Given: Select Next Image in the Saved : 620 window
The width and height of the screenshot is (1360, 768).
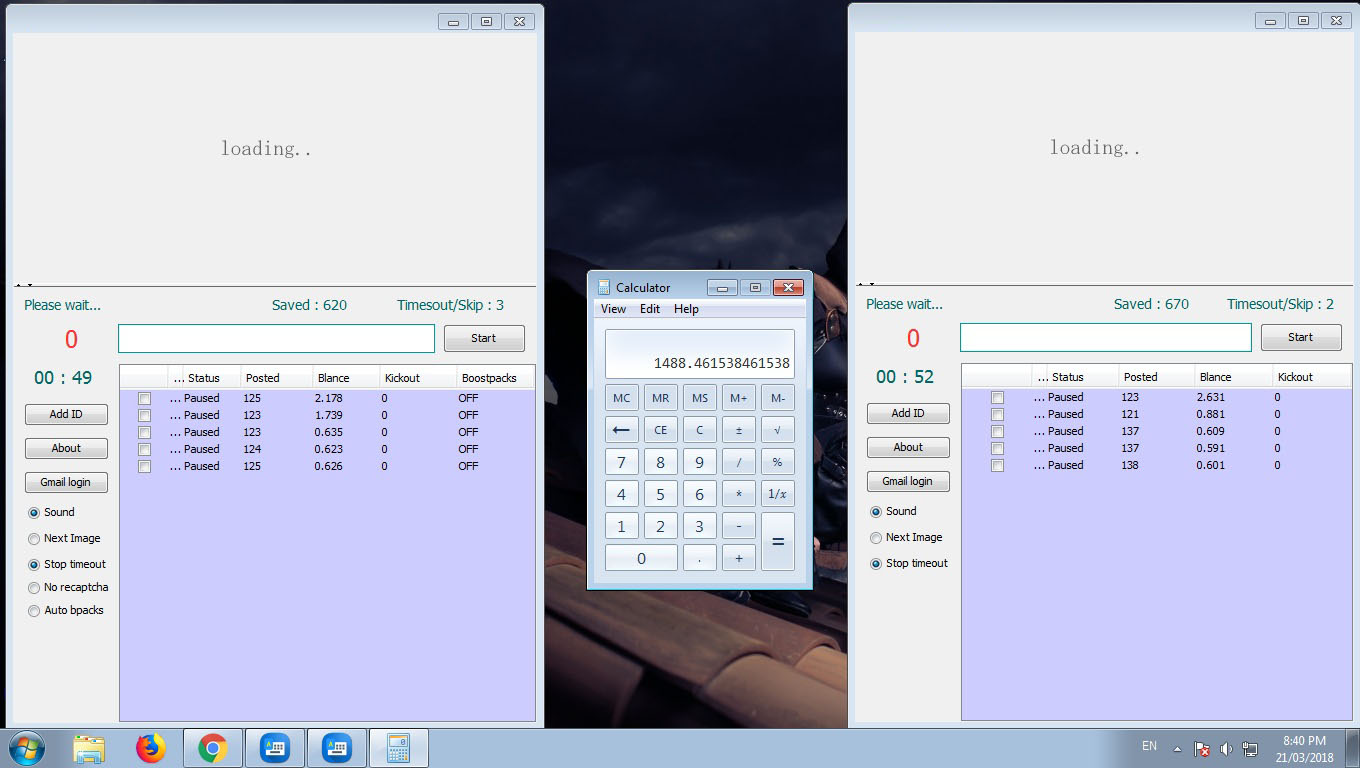Looking at the screenshot, I should point(64,539).
